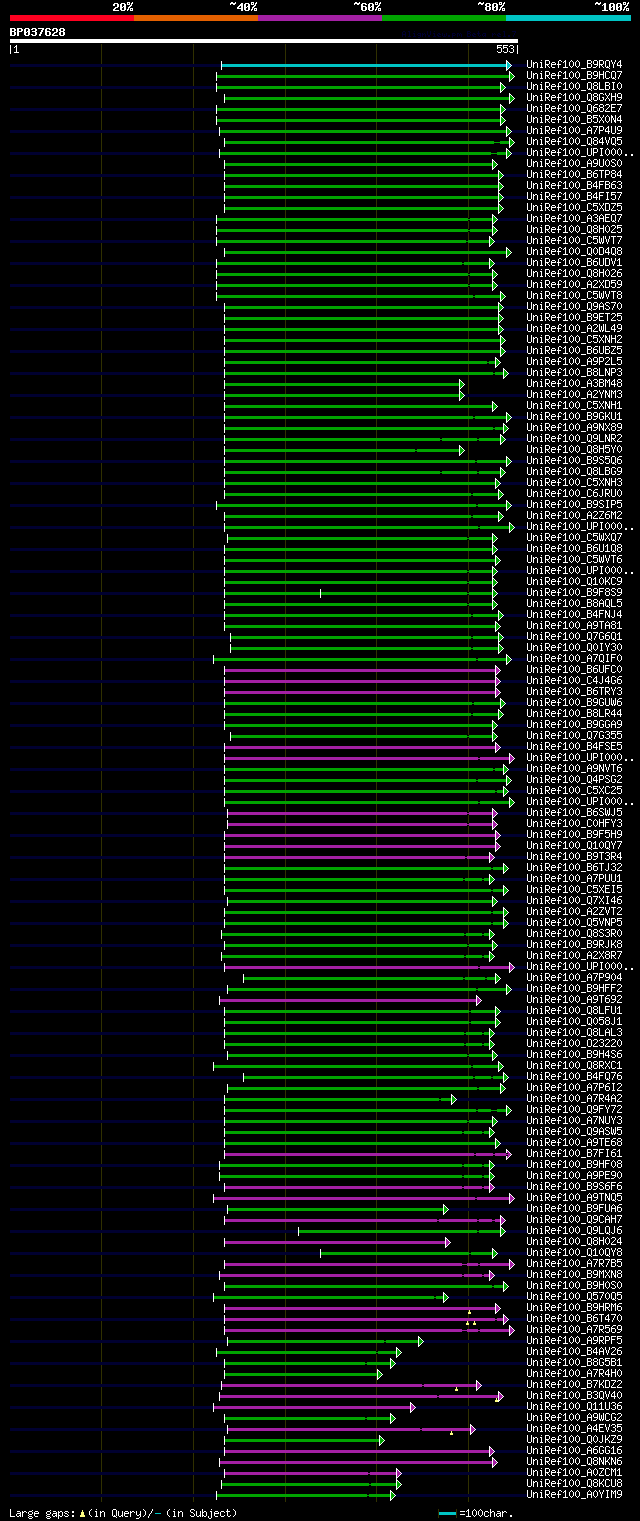Image resolution: width=640 pixels, height=1521 pixels.
Task: Select hit label UniRef100_B4FB63
Action: 574,185
